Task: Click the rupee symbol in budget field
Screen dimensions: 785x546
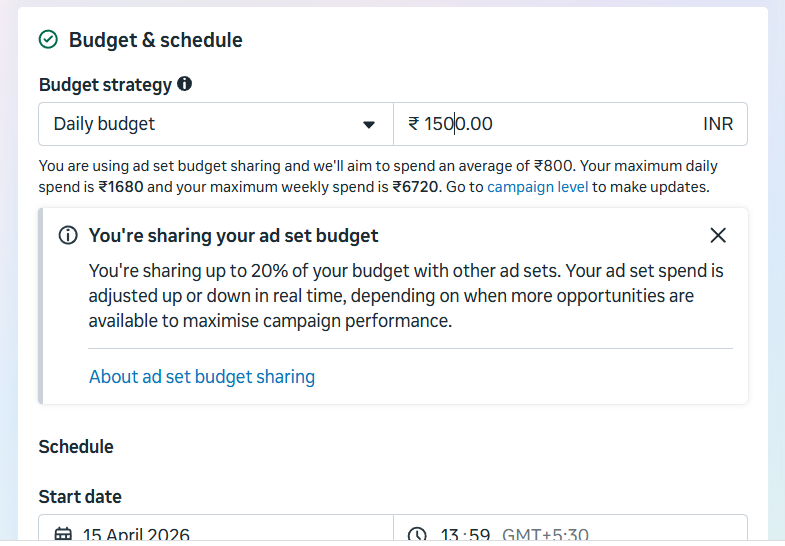Action: point(414,124)
